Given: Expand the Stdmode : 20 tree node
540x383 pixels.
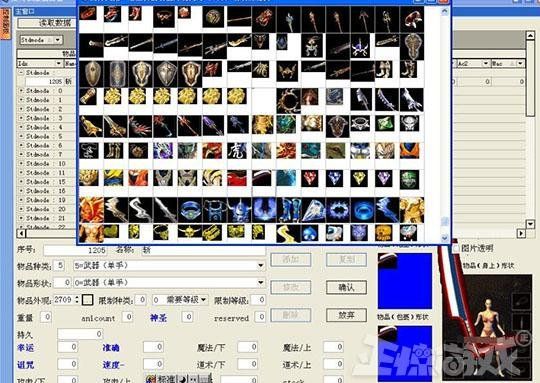Looking at the screenshot, I should (x=21, y=209).
